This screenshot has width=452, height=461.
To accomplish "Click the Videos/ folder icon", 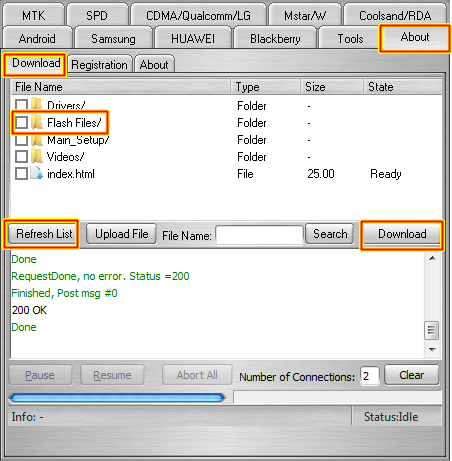I will point(37,156).
